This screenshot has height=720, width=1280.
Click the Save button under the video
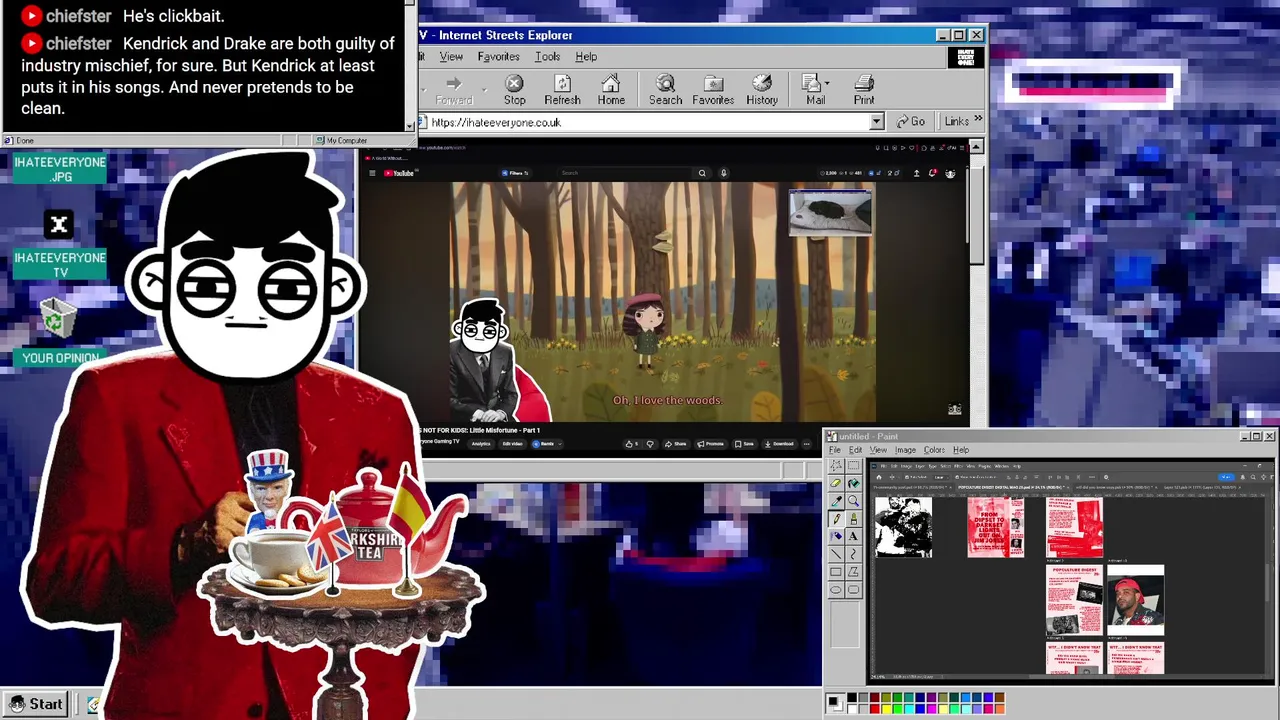click(744, 444)
